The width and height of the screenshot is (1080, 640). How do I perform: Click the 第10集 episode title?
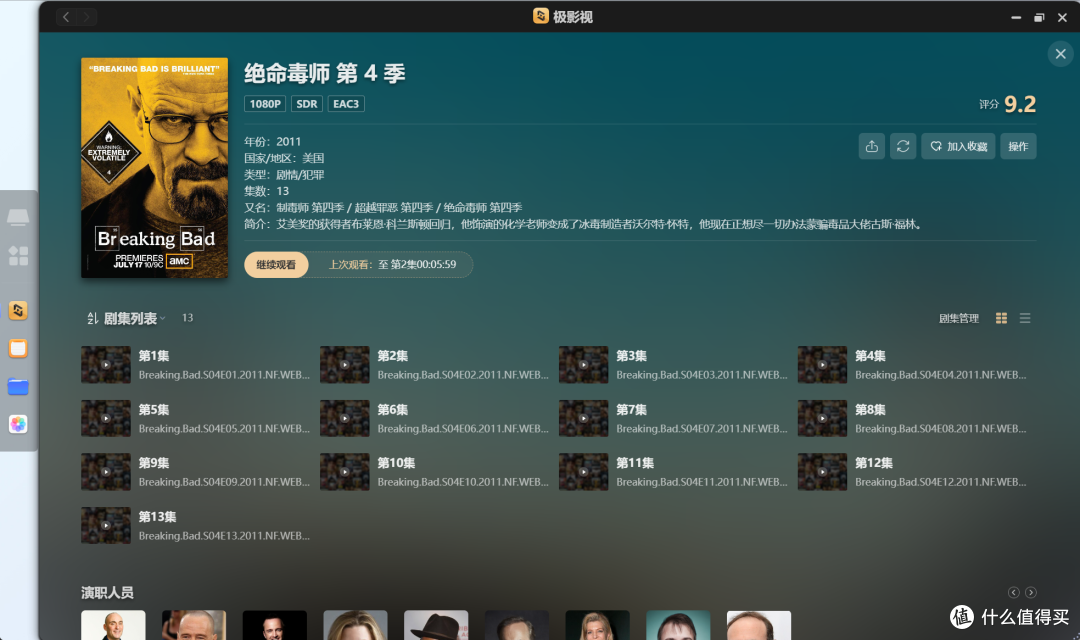coord(396,463)
